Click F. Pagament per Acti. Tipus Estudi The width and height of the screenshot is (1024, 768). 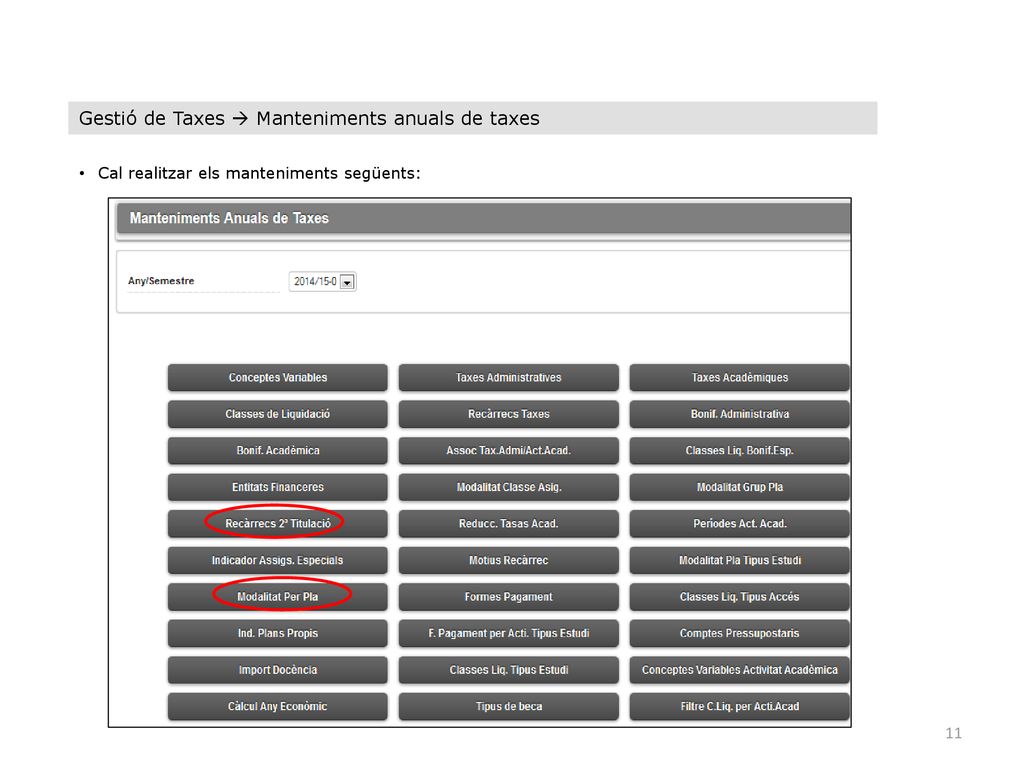click(509, 633)
